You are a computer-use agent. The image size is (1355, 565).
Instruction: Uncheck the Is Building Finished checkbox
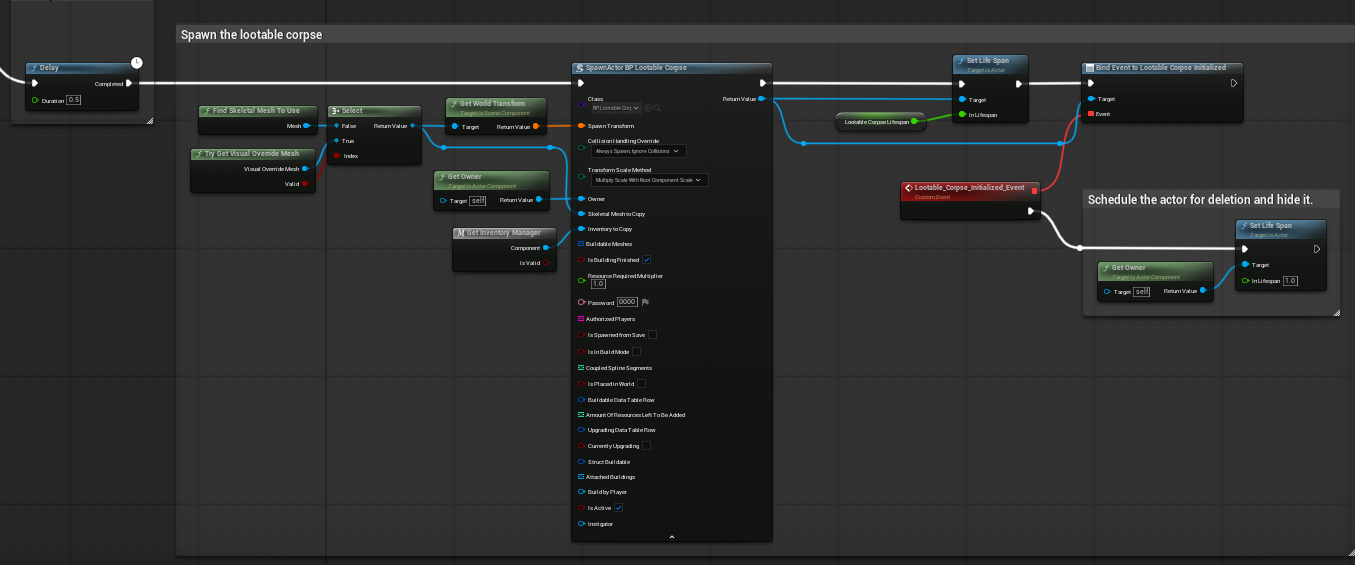pyautogui.click(x=647, y=260)
